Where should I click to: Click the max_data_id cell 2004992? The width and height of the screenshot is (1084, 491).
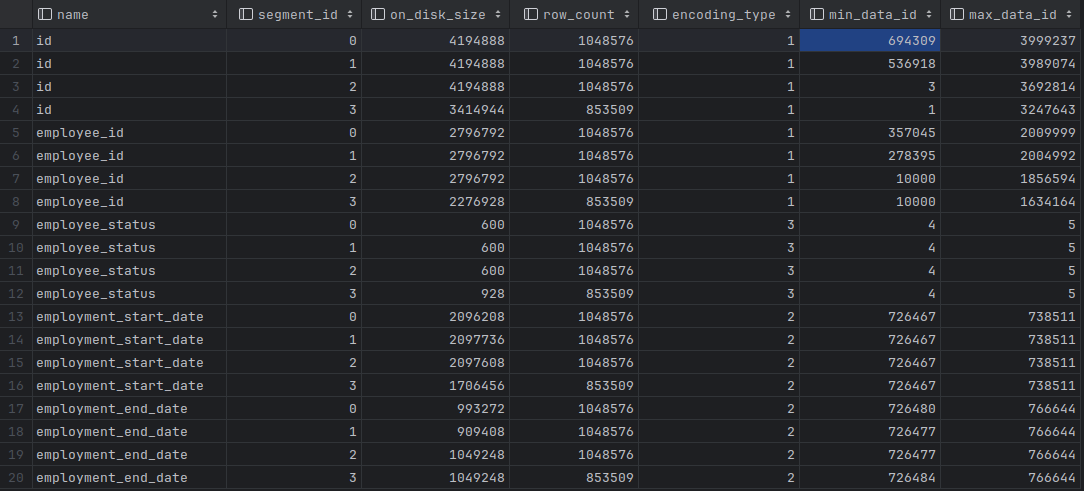1012,156
